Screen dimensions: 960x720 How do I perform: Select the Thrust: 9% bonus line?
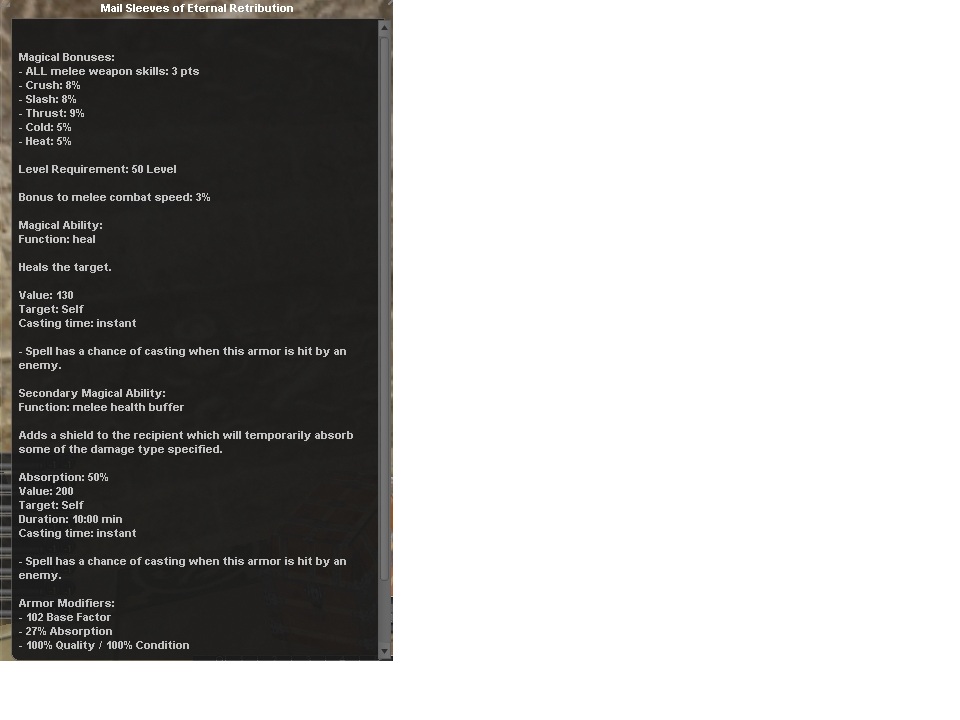click(x=51, y=113)
